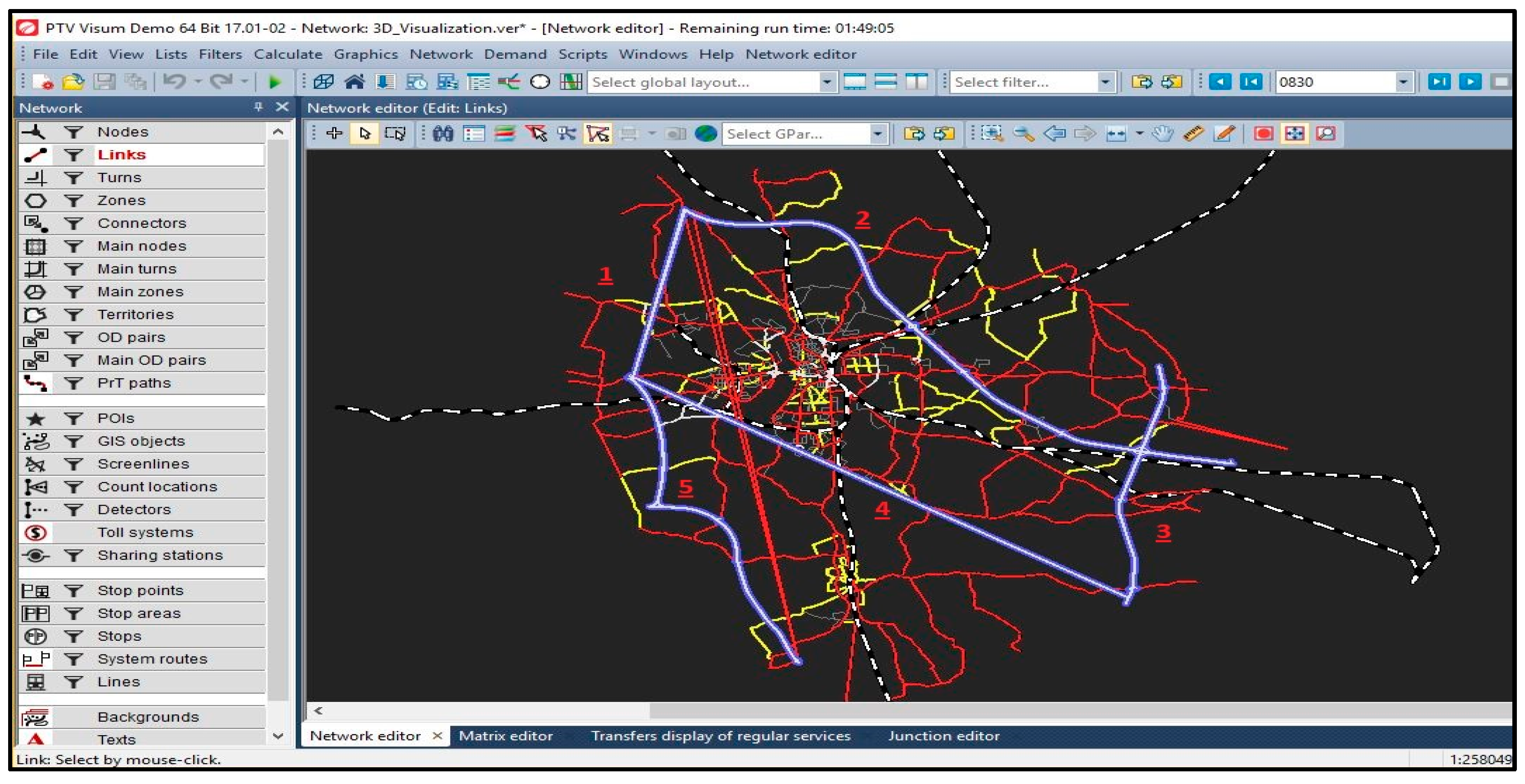Open the Select global layout dropdown
The image size is (1525, 784).
826,82
